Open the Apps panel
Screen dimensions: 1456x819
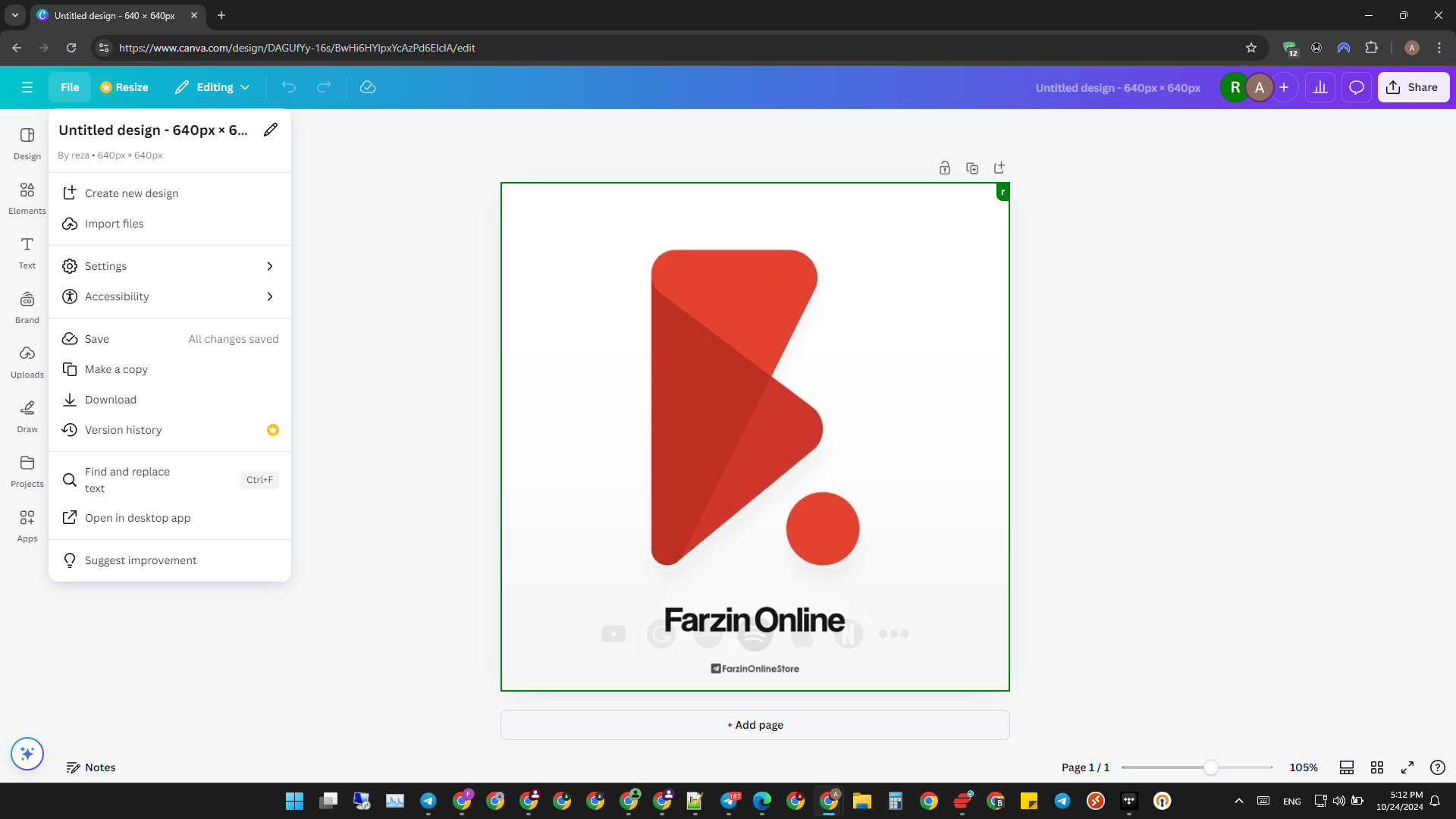click(x=27, y=526)
